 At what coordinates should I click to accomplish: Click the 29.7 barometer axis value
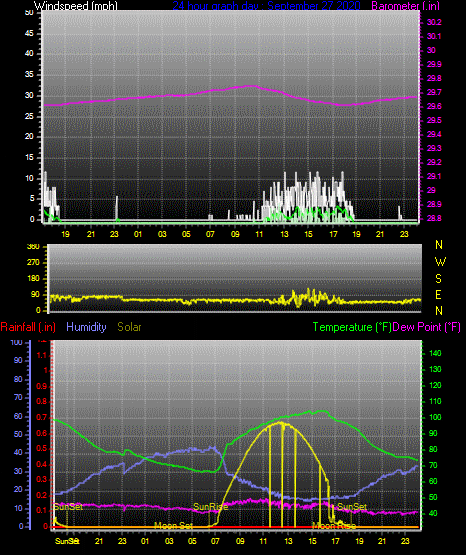[x=434, y=92]
